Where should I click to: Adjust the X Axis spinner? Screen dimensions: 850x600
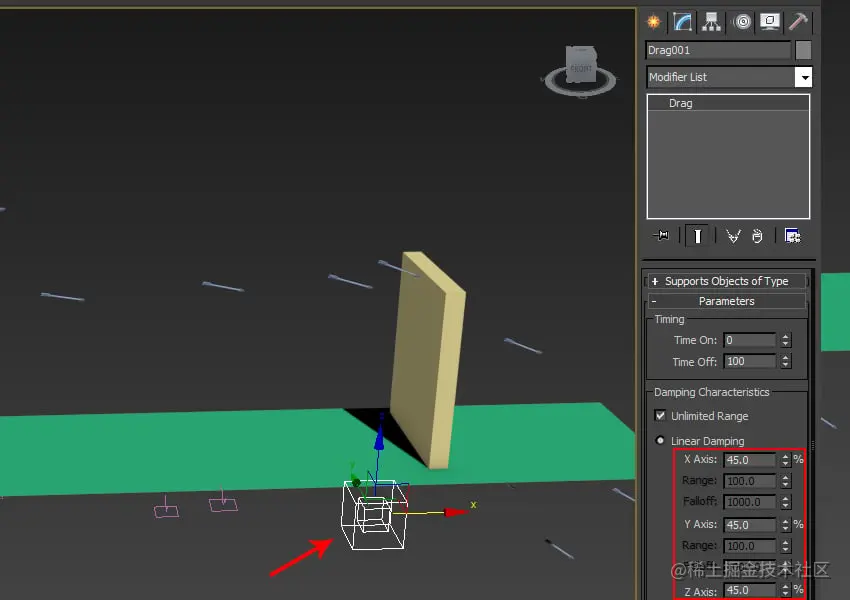coord(785,460)
